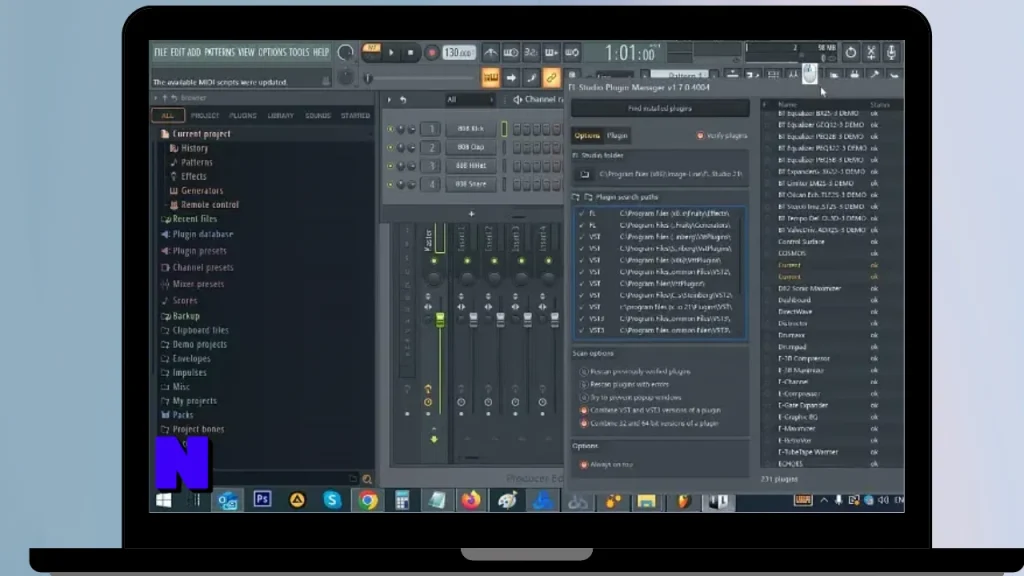Click the volume icon in the system tray
This screenshot has width=1024, height=576.
point(883,500)
